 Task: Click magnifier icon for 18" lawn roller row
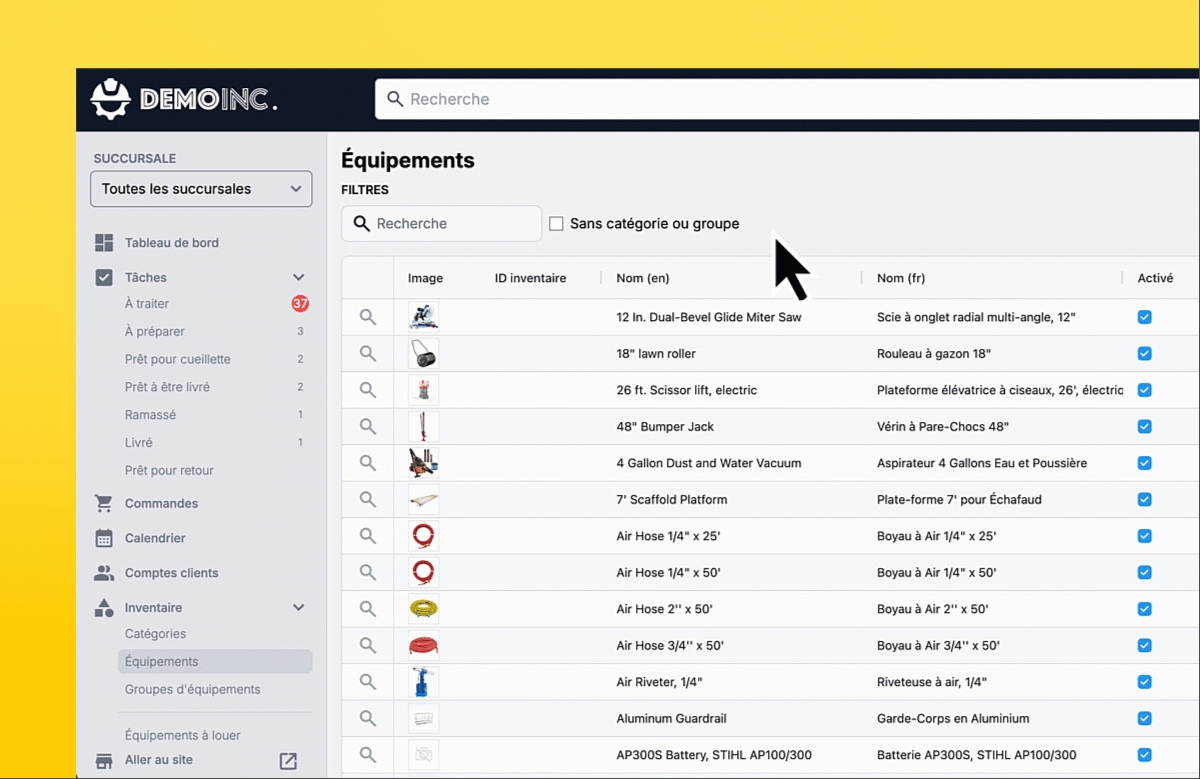368,354
